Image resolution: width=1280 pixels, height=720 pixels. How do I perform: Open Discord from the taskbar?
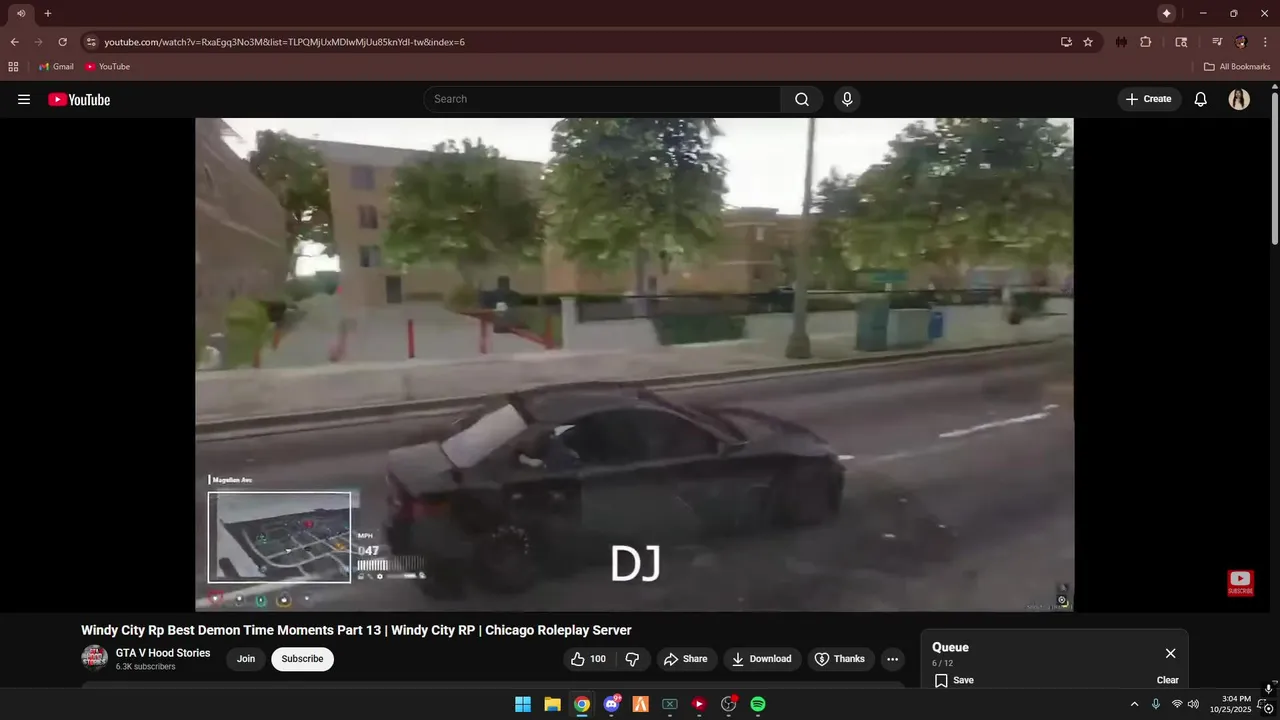click(612, 704)
